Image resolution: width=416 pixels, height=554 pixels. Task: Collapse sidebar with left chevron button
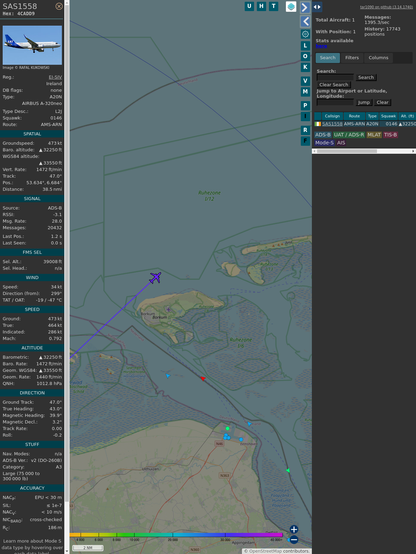click(305, 21)
